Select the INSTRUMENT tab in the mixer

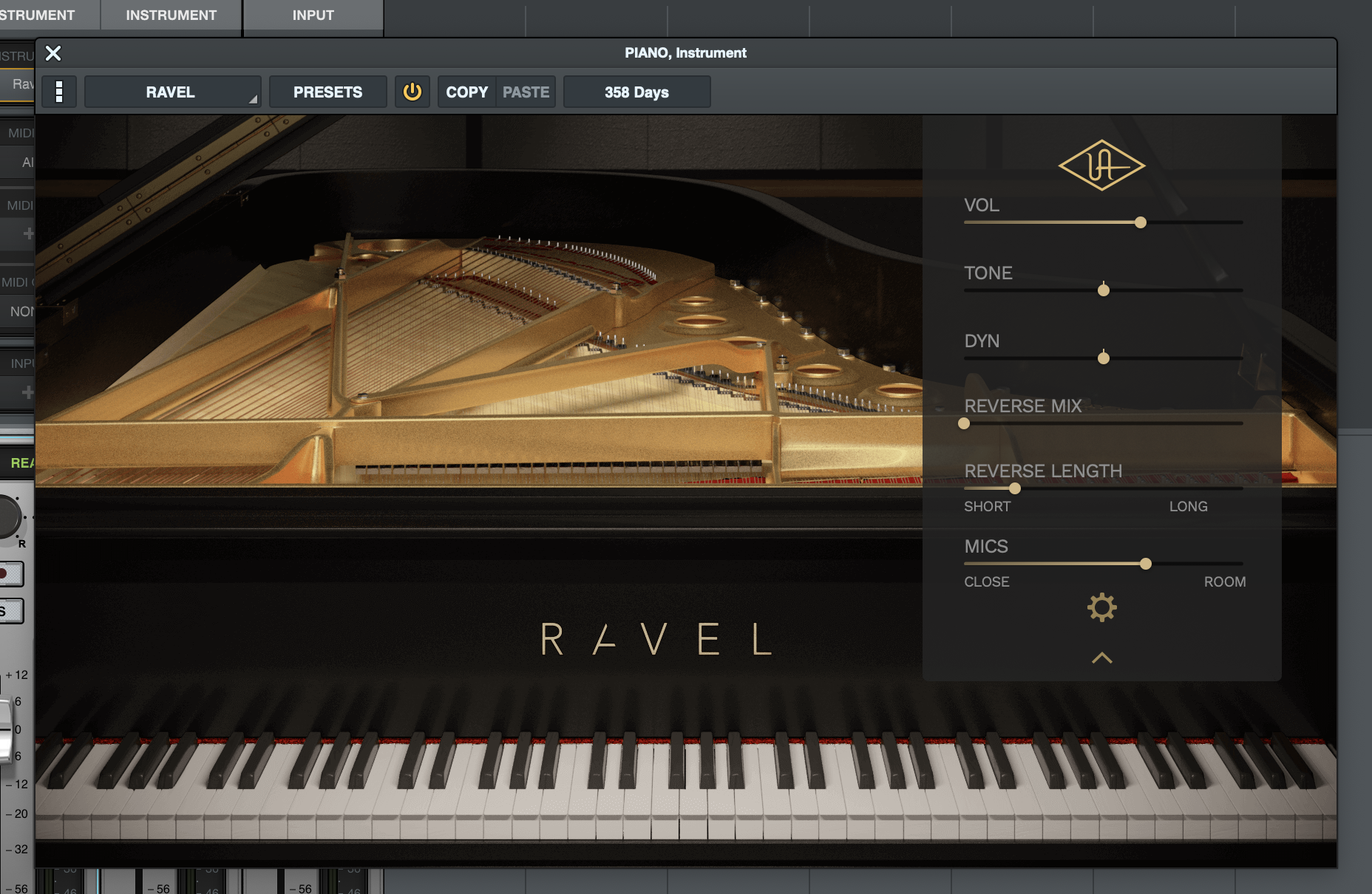tap(171, 15)
